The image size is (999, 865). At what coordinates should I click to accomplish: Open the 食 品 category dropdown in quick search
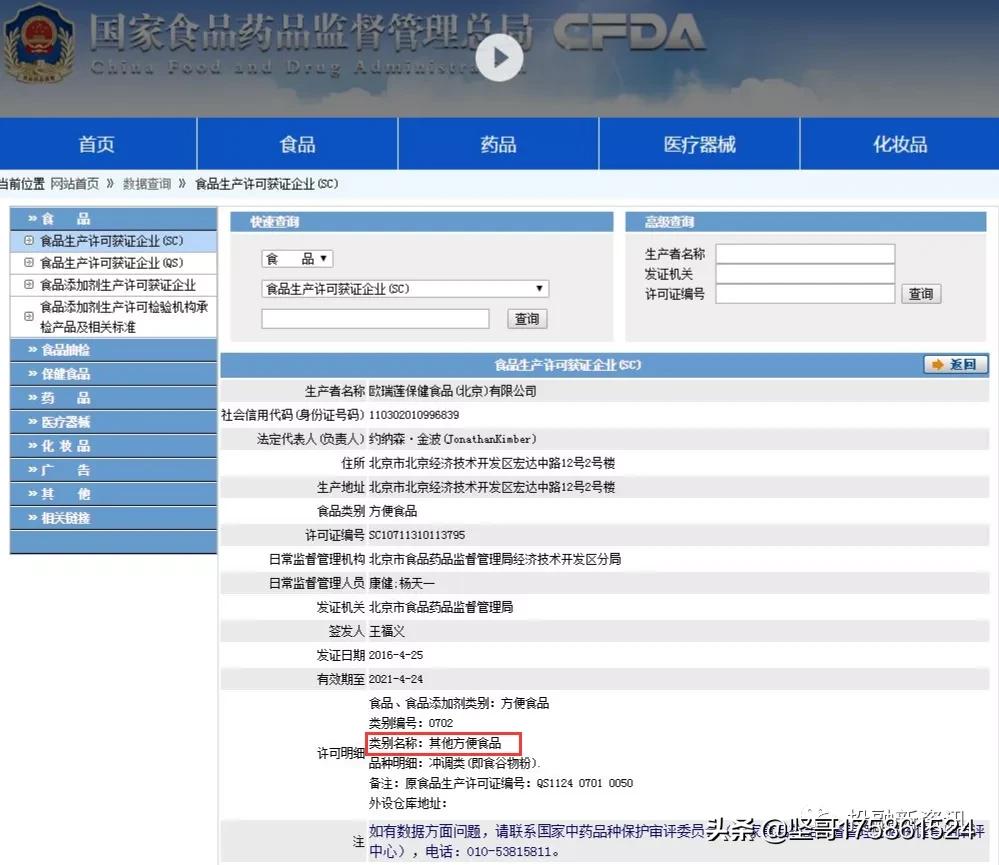pos(297,259)
